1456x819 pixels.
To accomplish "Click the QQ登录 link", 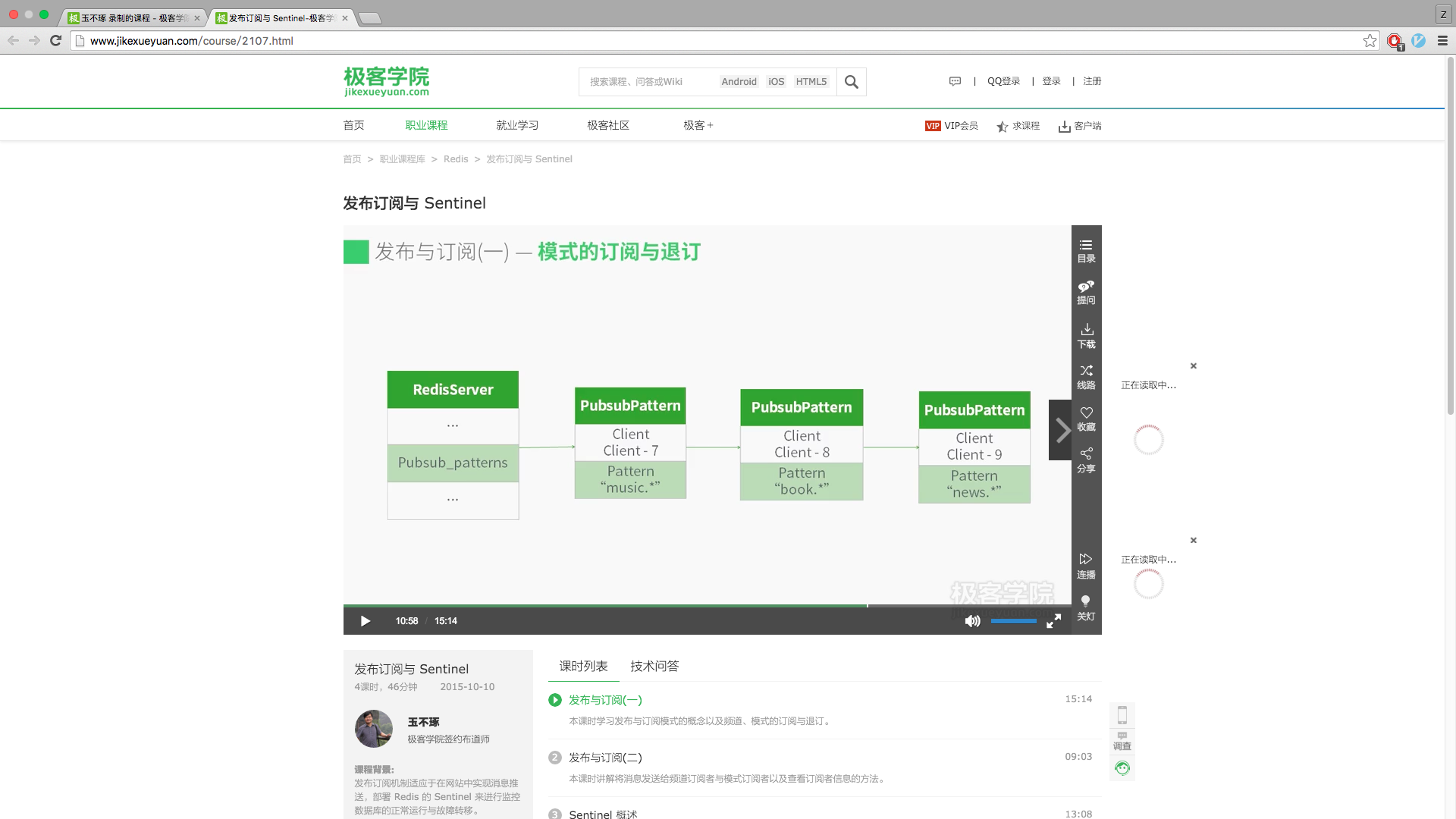I will tap(1003, 81).
